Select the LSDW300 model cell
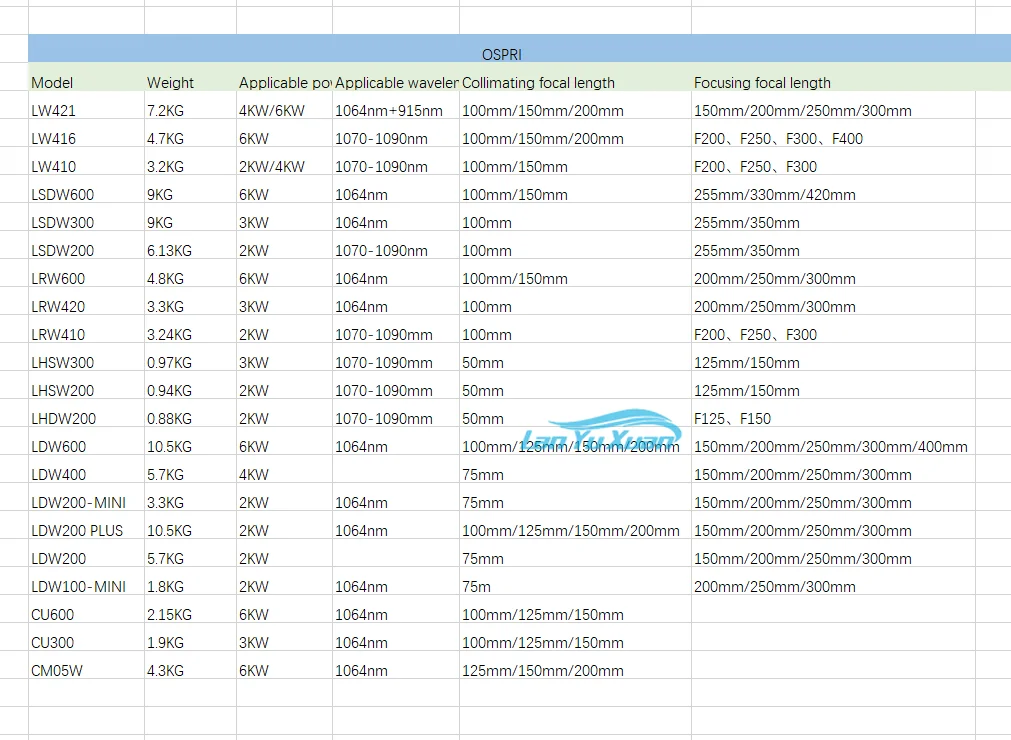 point(86,217)
